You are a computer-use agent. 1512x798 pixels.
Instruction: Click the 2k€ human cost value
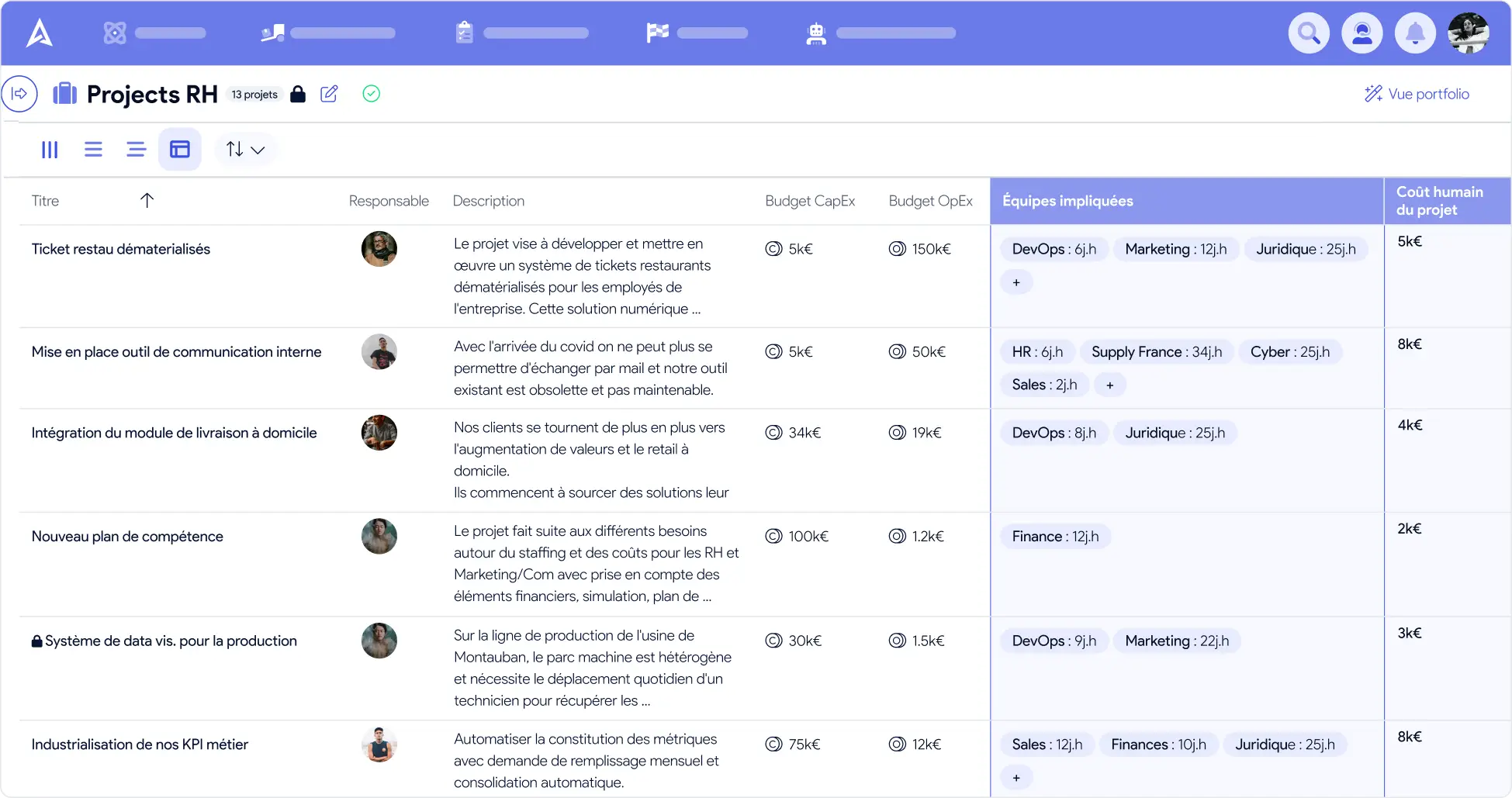pyautogui.click(x=1410, y=529)
